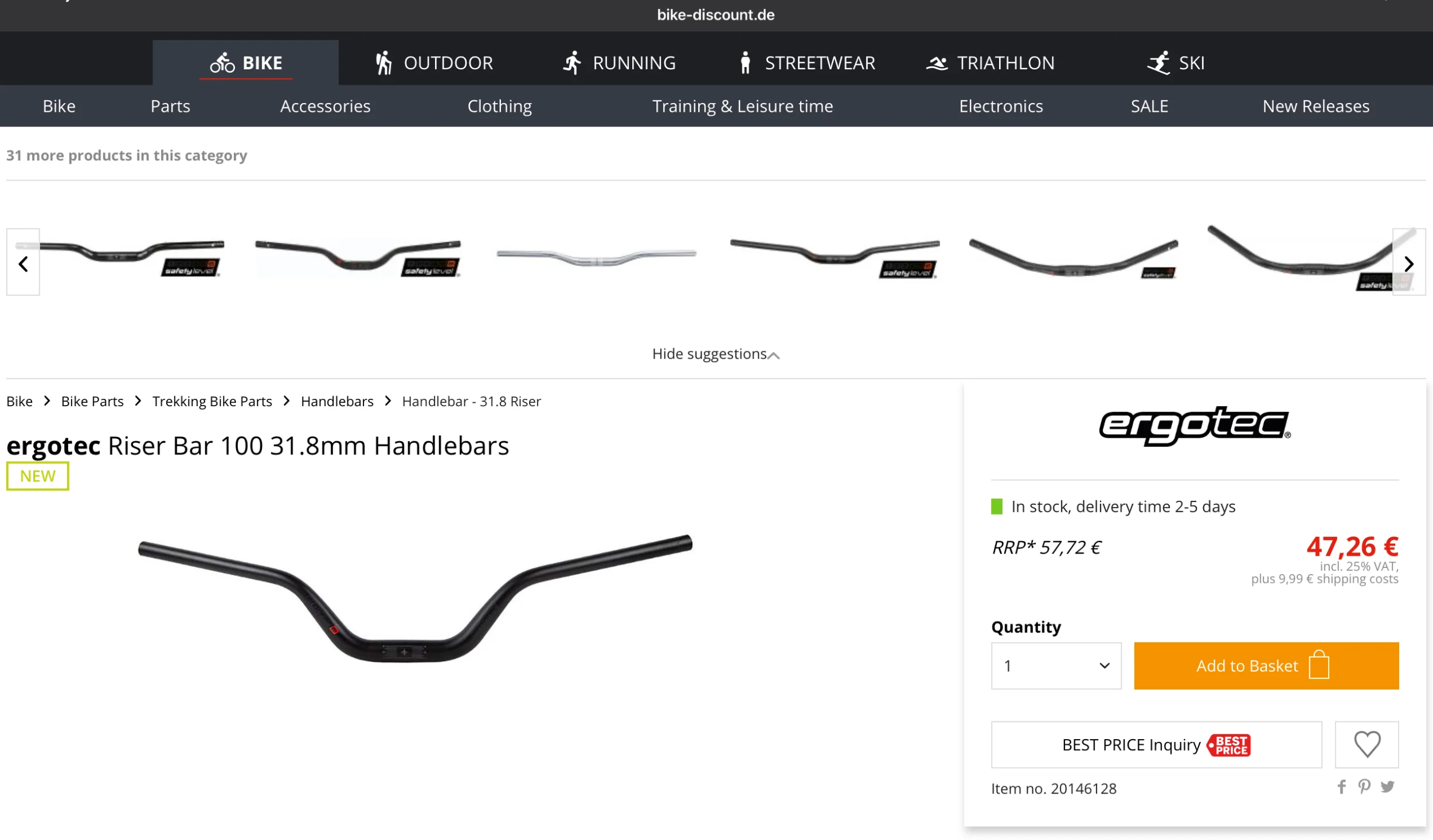Open the Triathlon swimmer icon
This screenshot has height=840, width=1433.
[x=937, y=62]
